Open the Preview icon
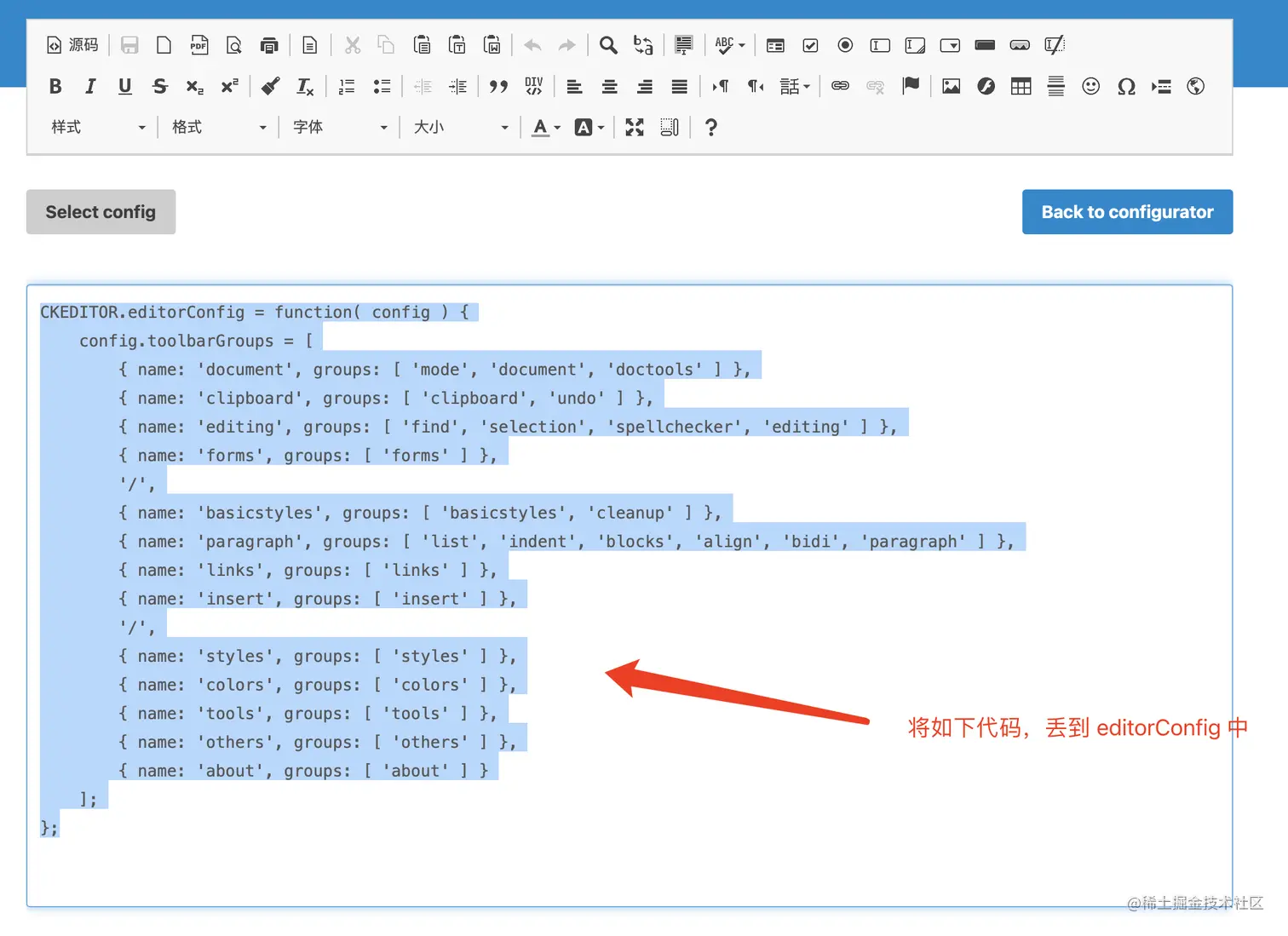This screenshot has width=1288, height=936. [234, 45]
